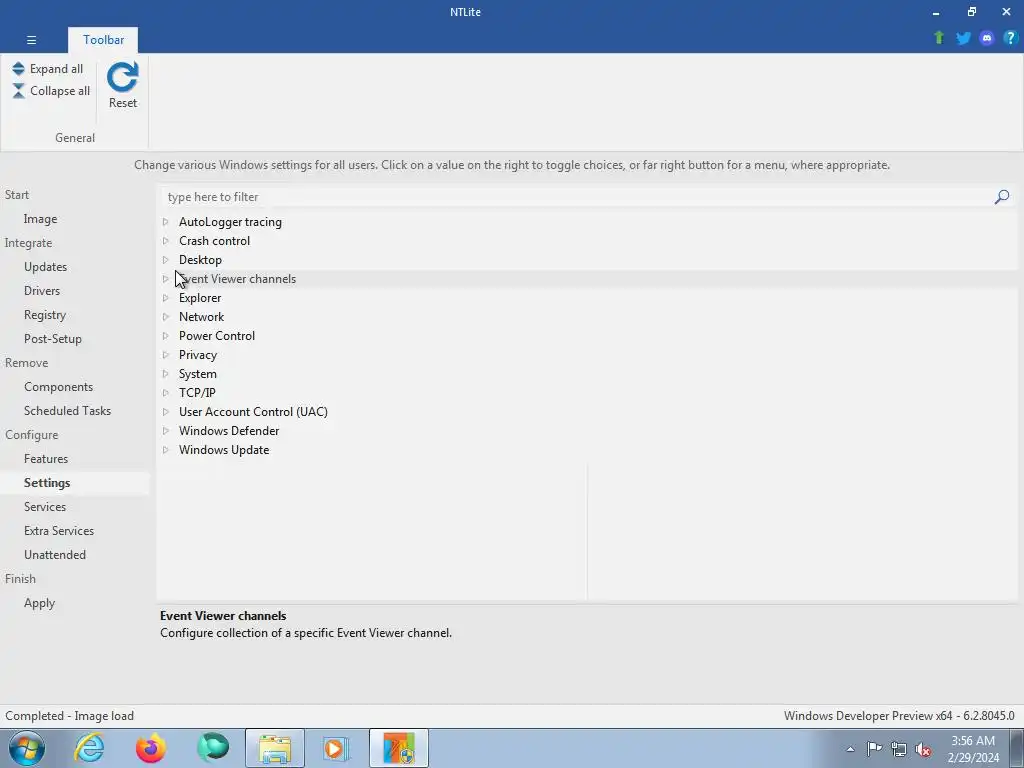The height and width of the screenshot is (768, 1024).
Task: Select the Power Control row text
Action: (x=217, y=336)
